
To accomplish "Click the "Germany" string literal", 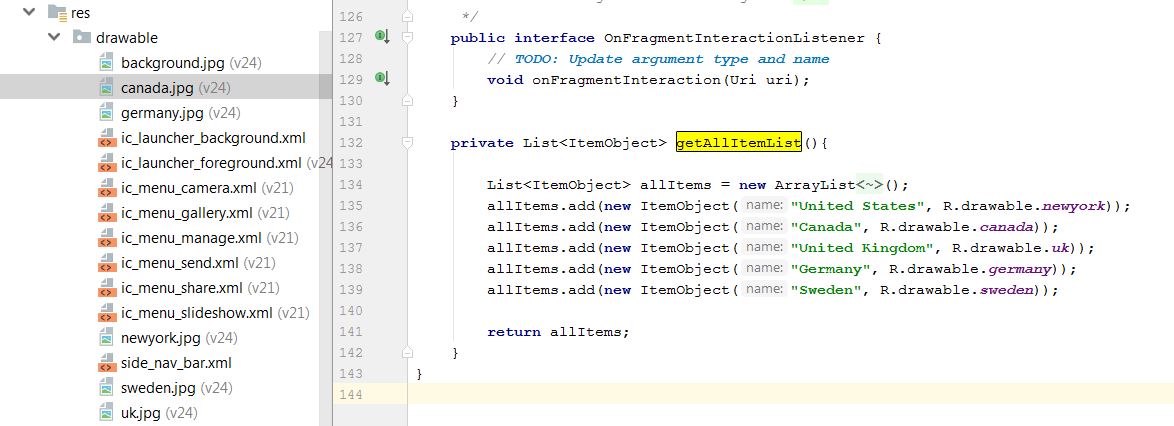I will point(830,269).
